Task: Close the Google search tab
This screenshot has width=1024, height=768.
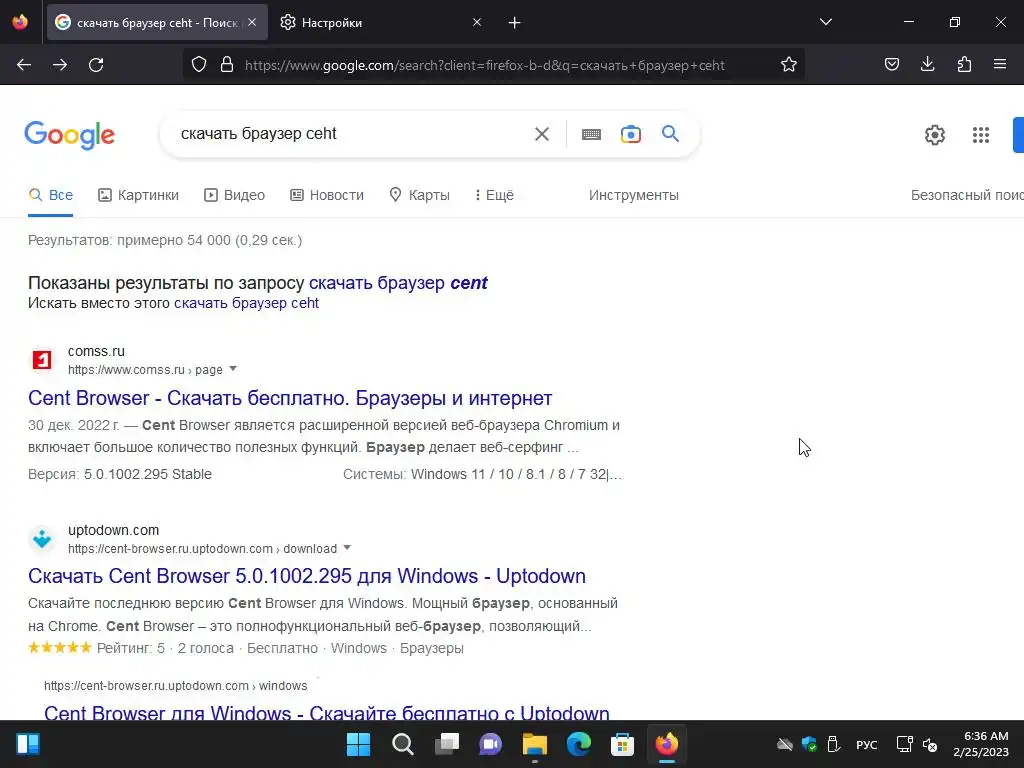Action: click(x=252, y=22)
